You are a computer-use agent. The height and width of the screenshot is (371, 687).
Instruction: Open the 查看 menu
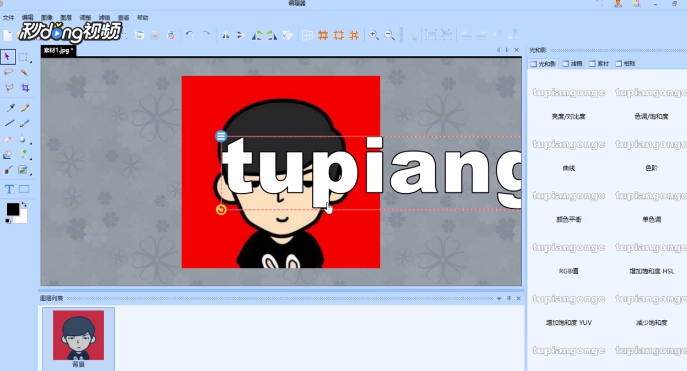(124, 18)
